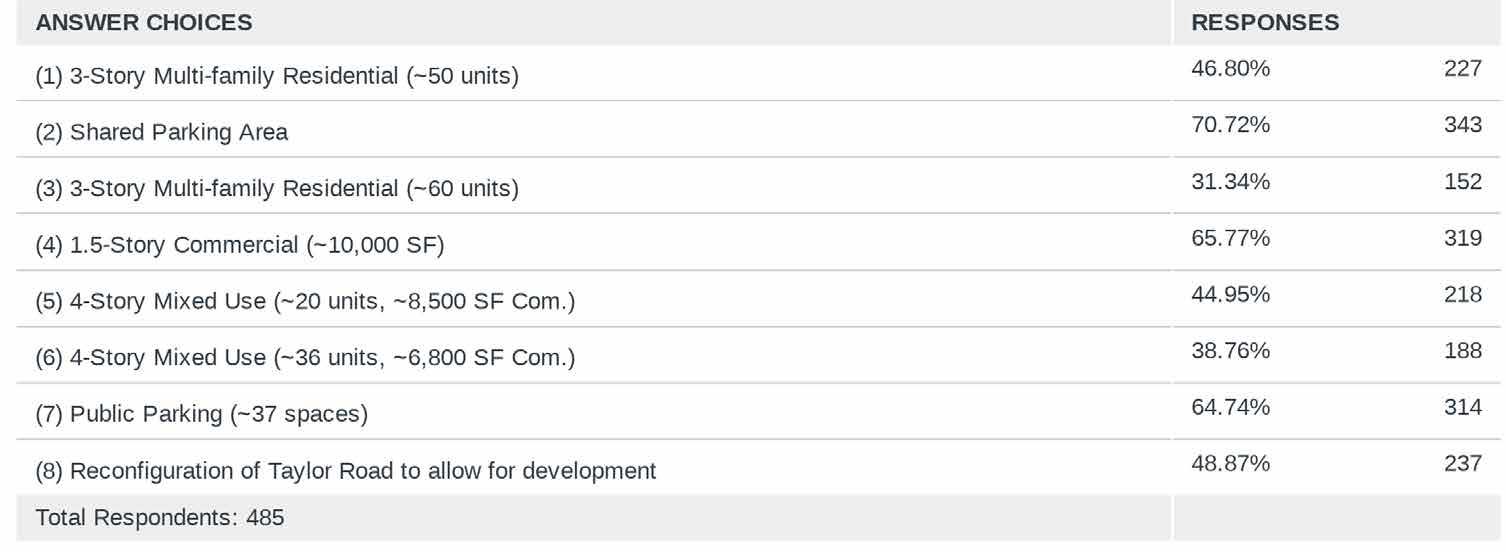Select the Public Parking (~37 spaces) row
Image resolution: width=1506 pixels, height=552 pixels.
click(x=202, y=414)
